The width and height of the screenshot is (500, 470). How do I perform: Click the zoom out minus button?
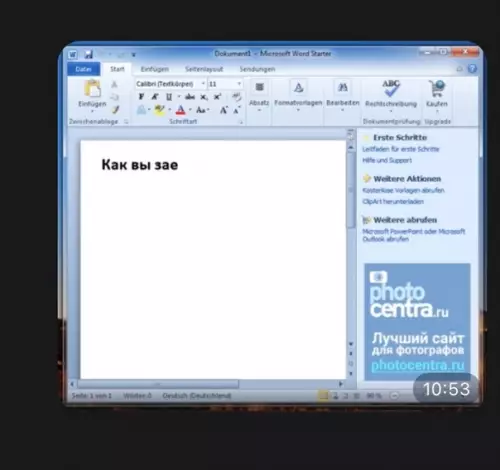click(395, 396)
